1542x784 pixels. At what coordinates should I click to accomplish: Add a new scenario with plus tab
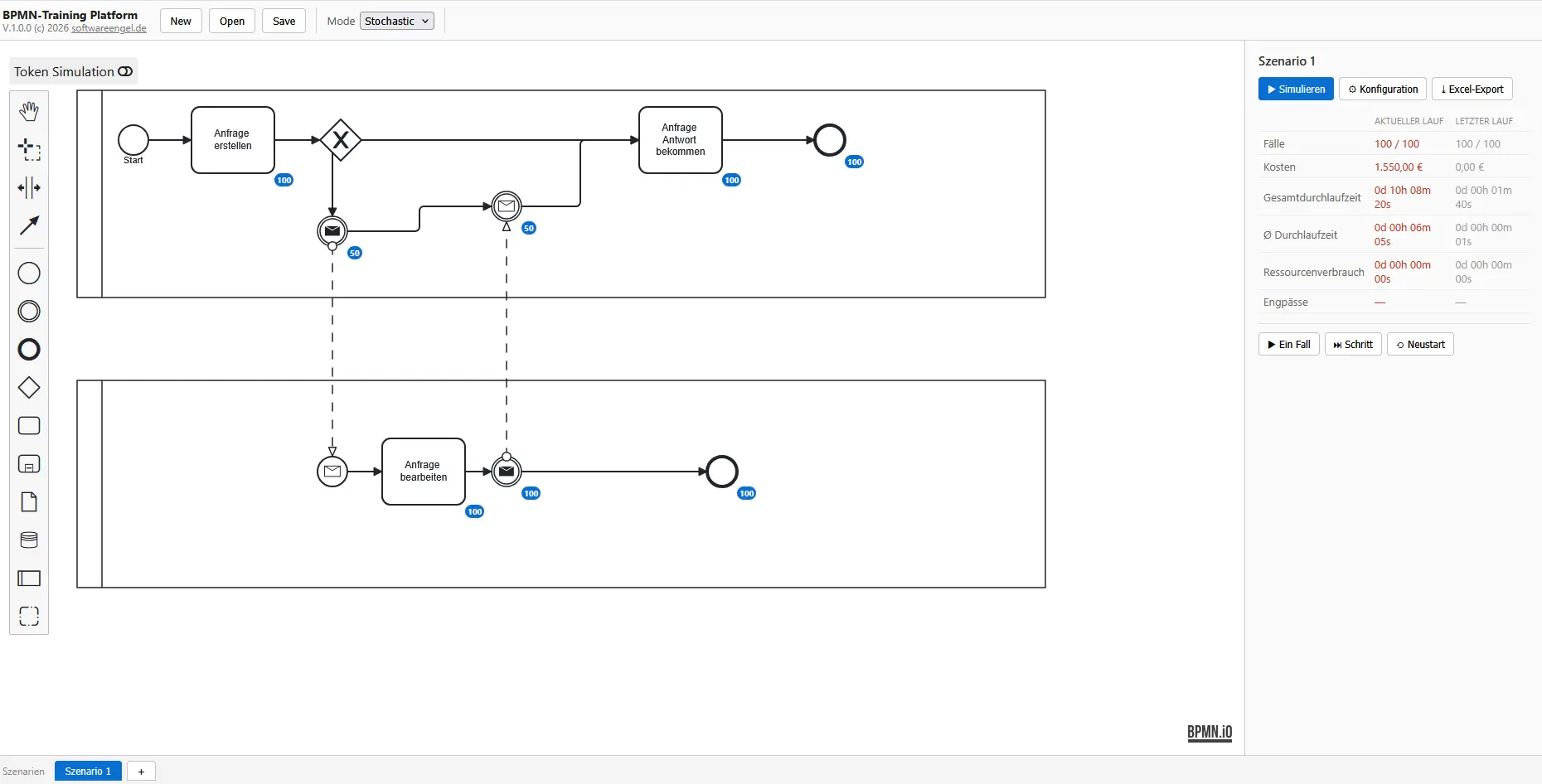[141, 771]
